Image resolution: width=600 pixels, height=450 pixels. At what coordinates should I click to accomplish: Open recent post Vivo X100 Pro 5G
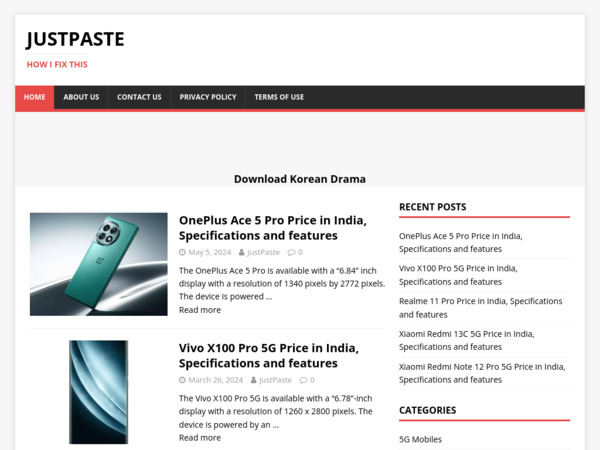pos(458,275)
